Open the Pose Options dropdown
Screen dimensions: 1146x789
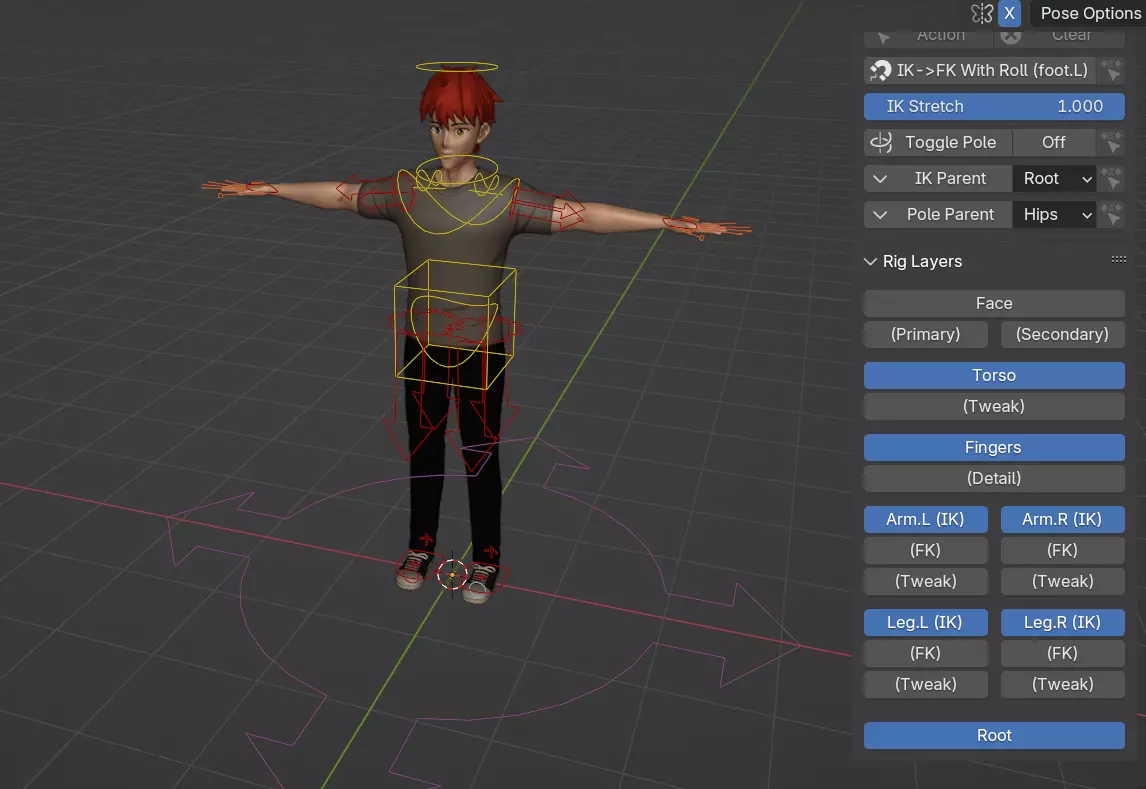[x=1090, y=13]
